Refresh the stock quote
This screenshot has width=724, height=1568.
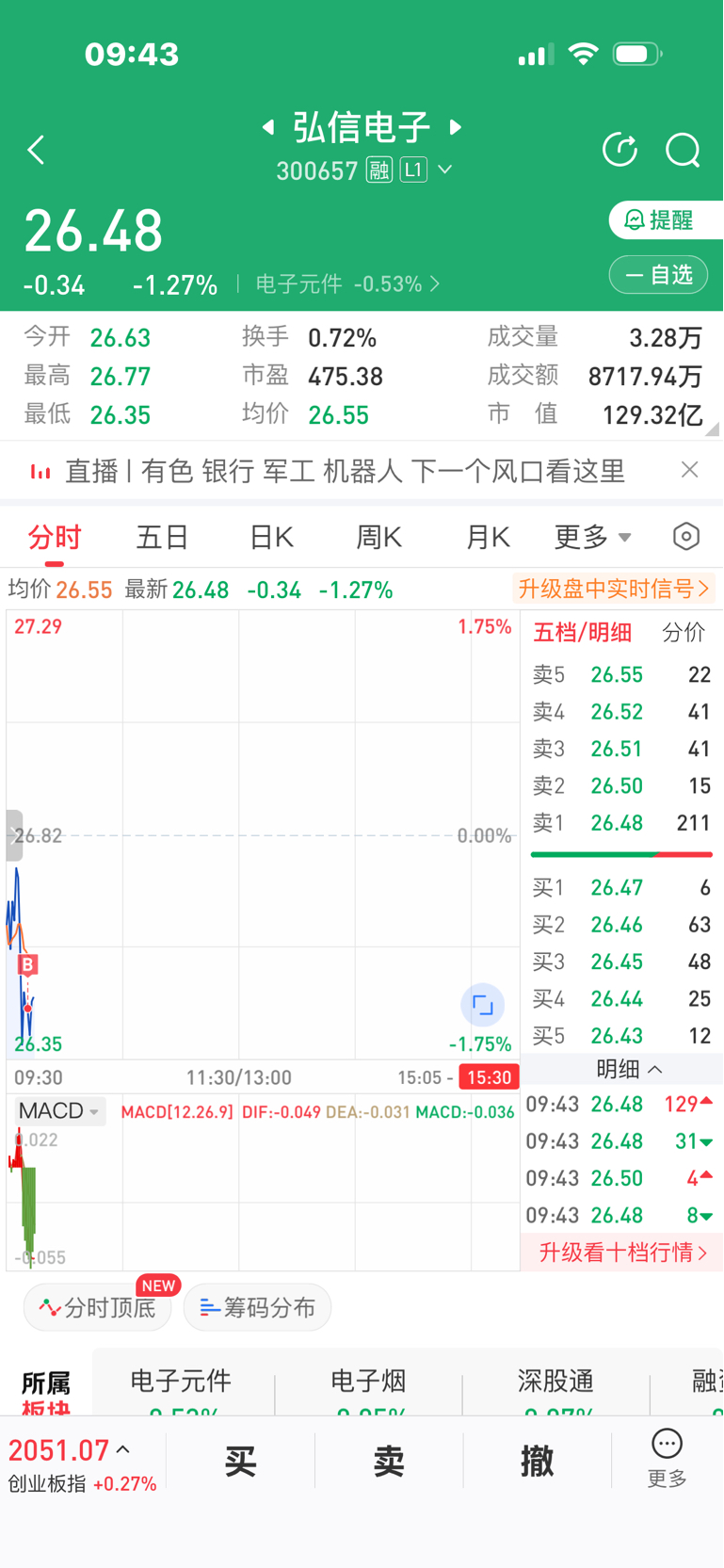(x=619, y=150)
